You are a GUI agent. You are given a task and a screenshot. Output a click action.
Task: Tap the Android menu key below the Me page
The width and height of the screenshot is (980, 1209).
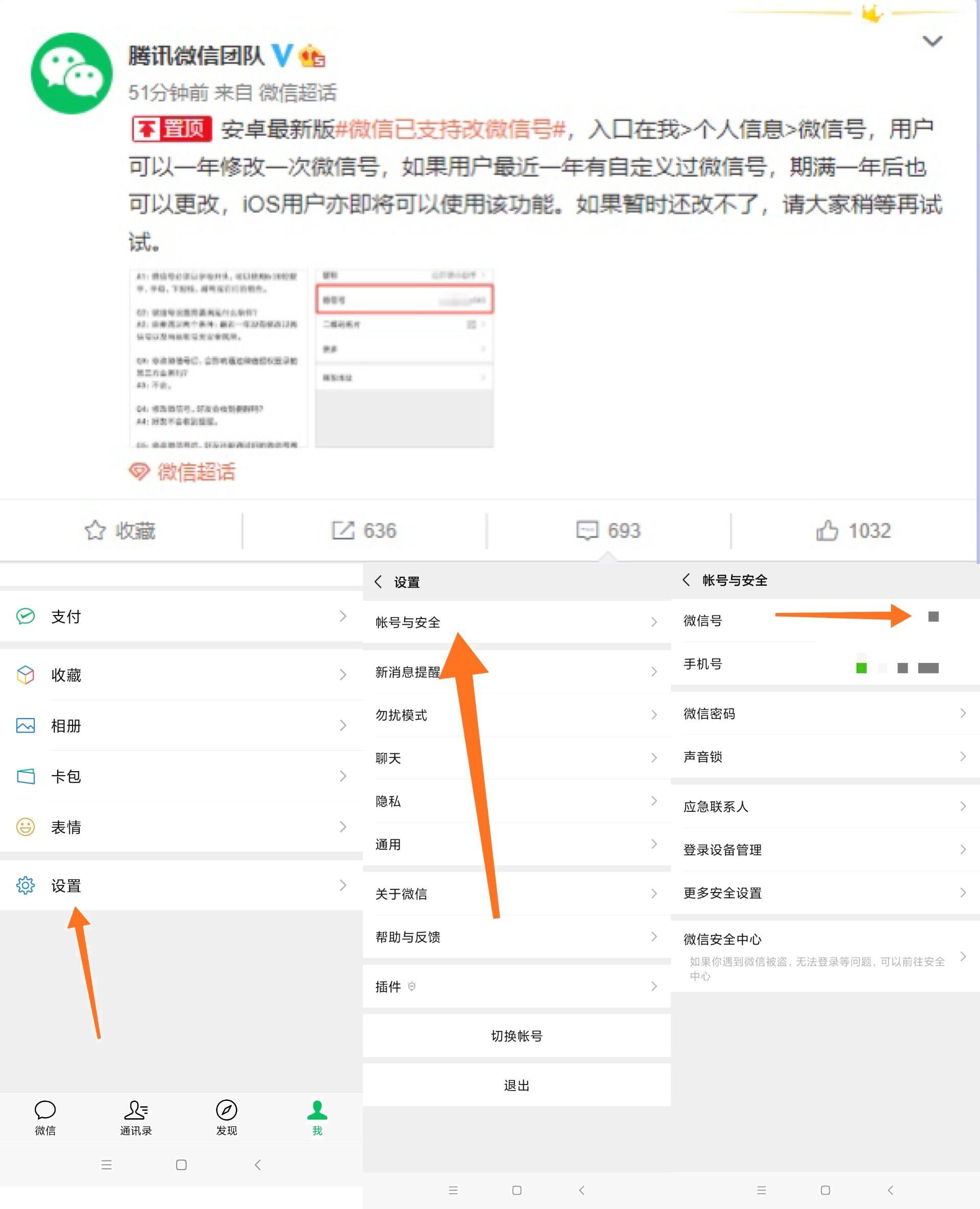click(x=106, y=1165)
